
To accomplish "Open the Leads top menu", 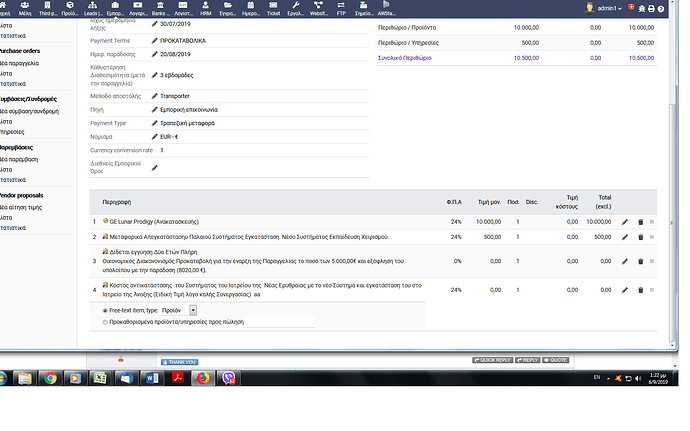I will [92, 8].
